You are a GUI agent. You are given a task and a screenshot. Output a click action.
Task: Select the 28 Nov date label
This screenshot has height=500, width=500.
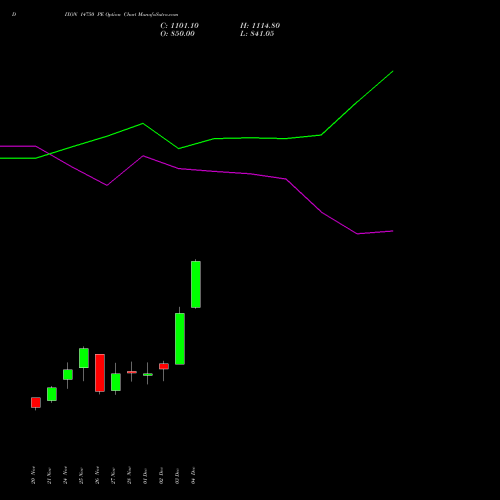pos(129,475)
